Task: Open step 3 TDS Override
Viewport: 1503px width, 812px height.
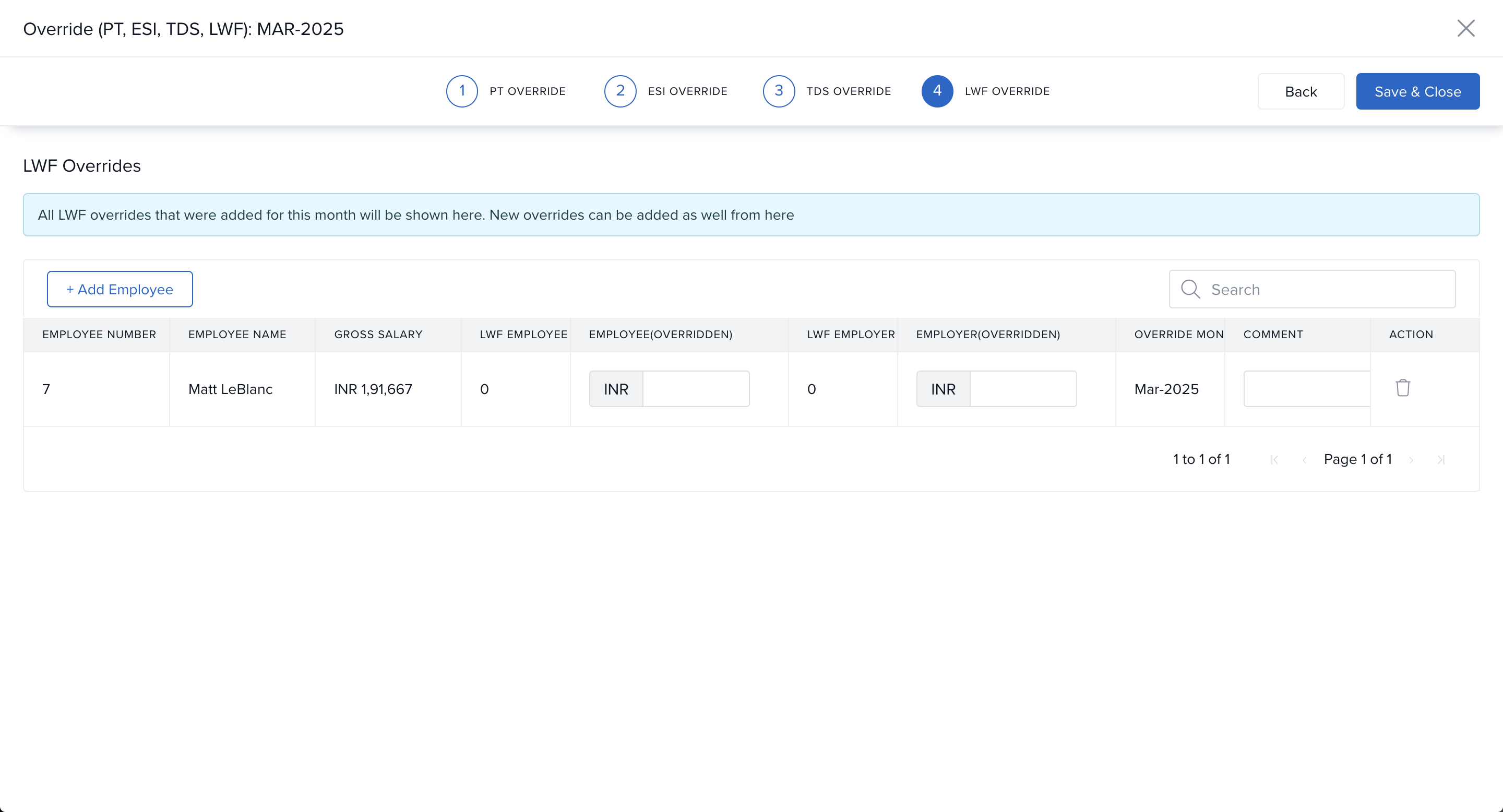Action: tap(779, 91)
